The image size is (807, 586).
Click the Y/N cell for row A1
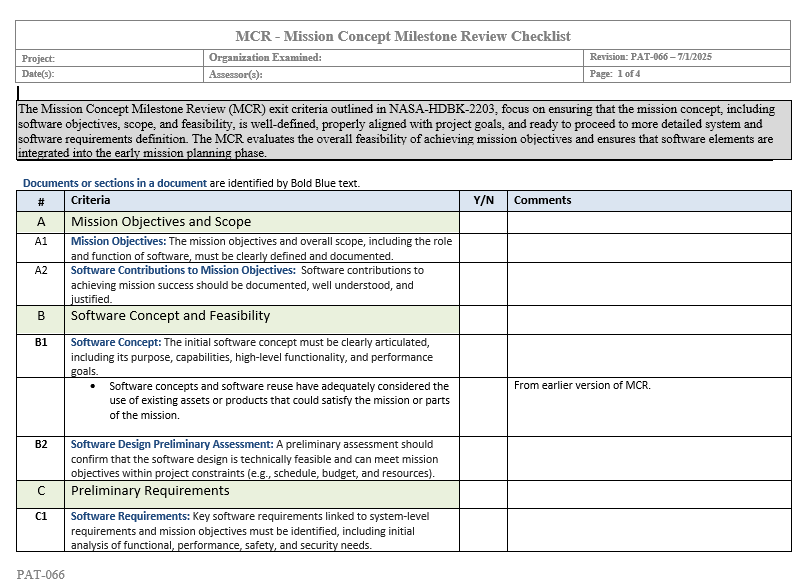pyautogui.click(x=483, y=248)
